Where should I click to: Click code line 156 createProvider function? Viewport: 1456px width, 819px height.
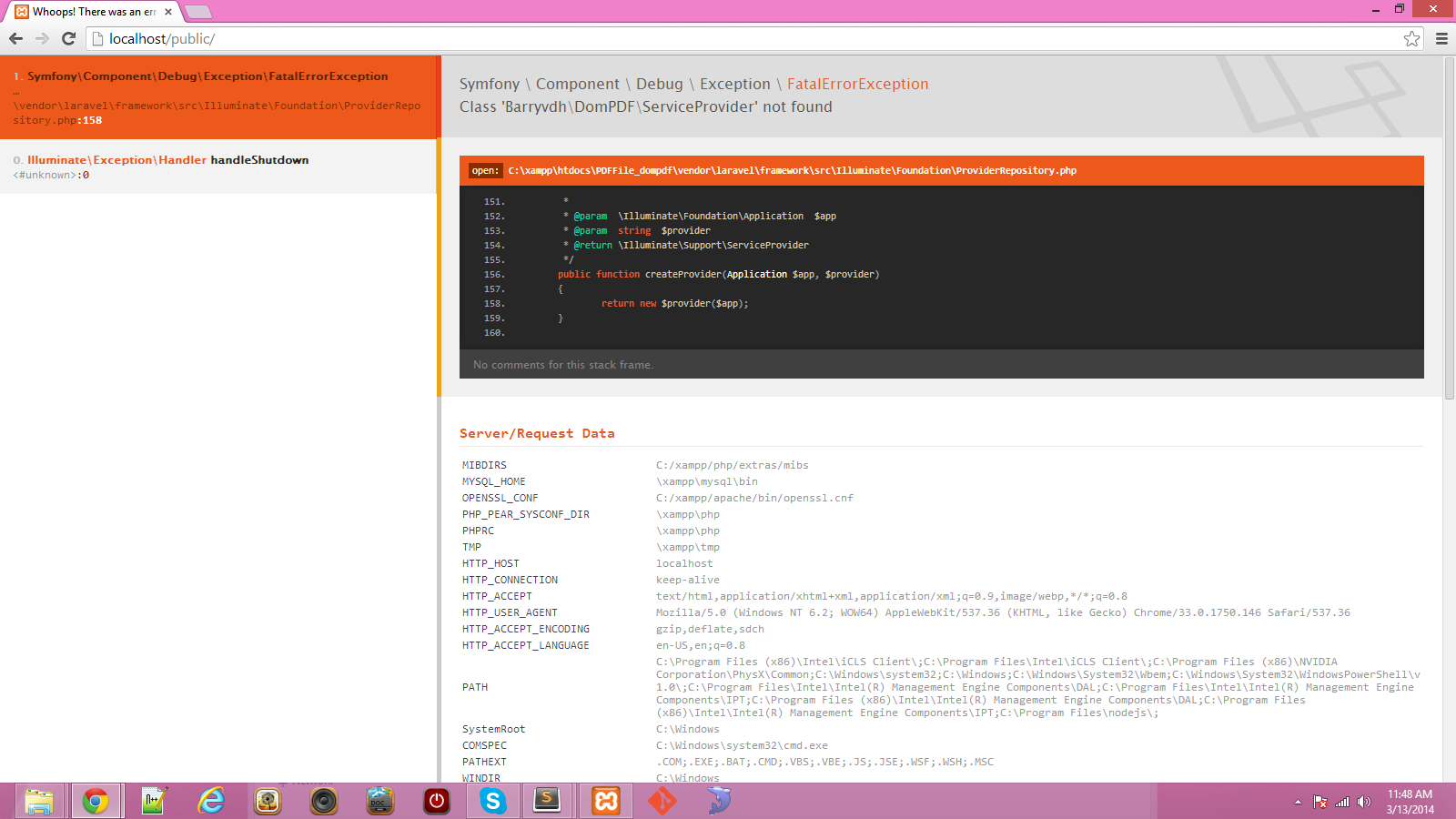pyautogui.click(x=718, y=274)
